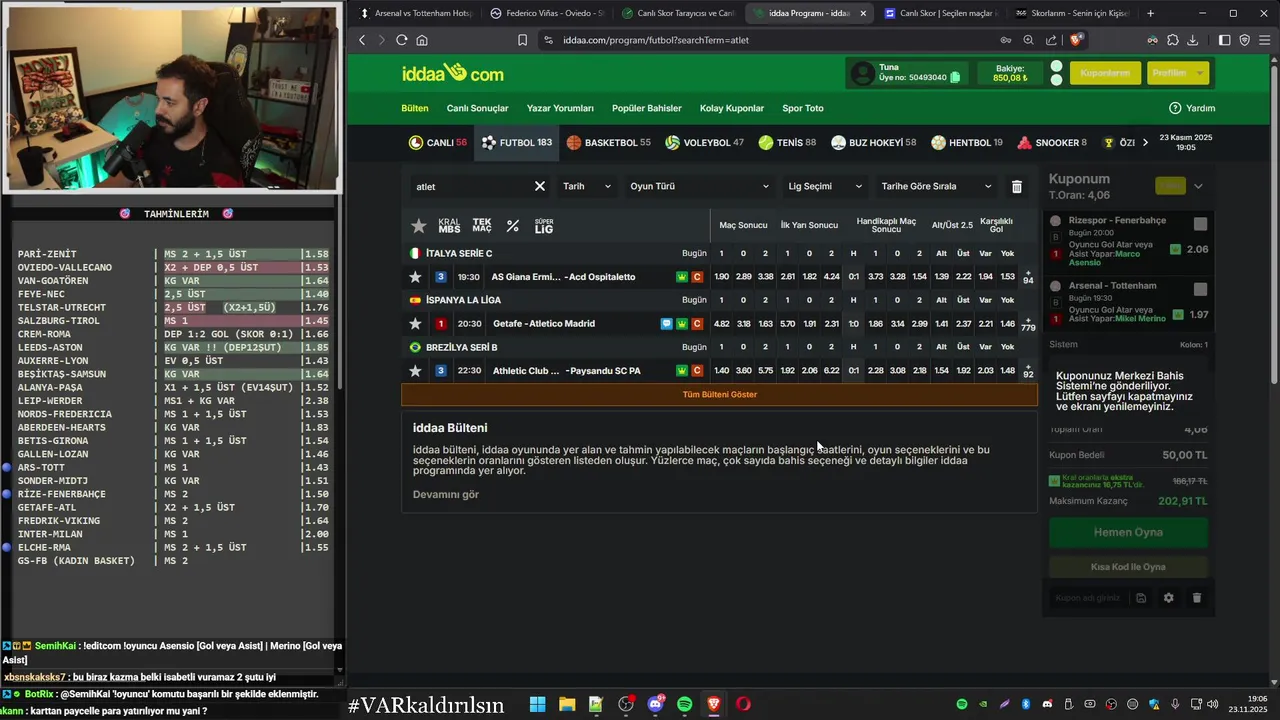The width and height of the screenshot is (1280, 720).
Task: Bookmark page with browser bookmark icon
Action: coord(522,40)
